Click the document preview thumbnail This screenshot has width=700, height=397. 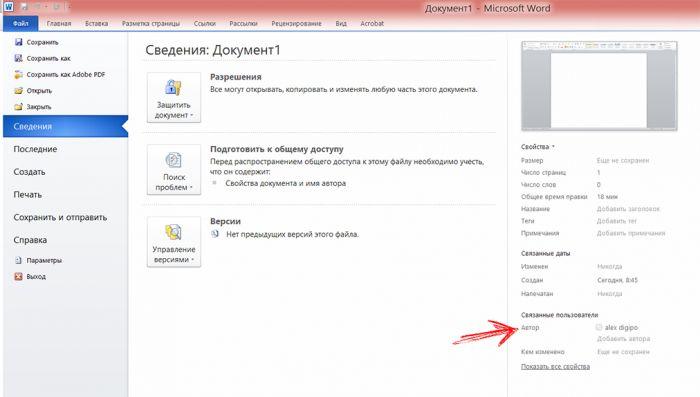tap(599, 86)
